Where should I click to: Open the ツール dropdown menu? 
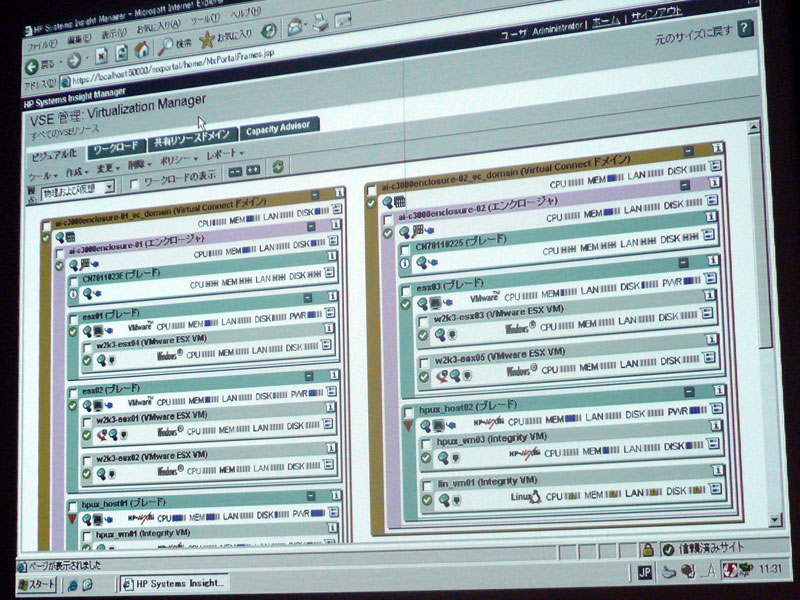43,176
